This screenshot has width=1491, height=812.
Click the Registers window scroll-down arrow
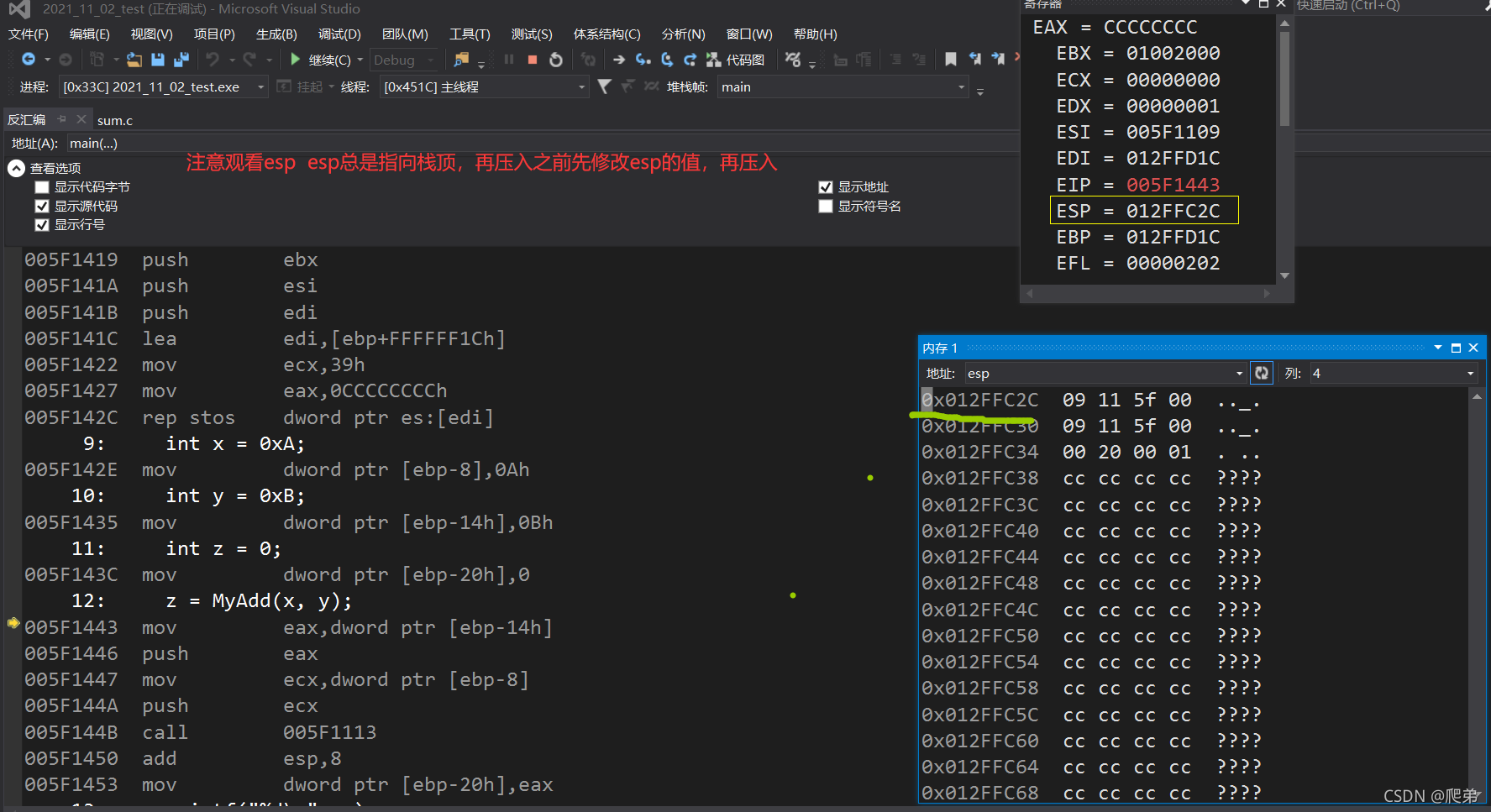[1284, 275]
